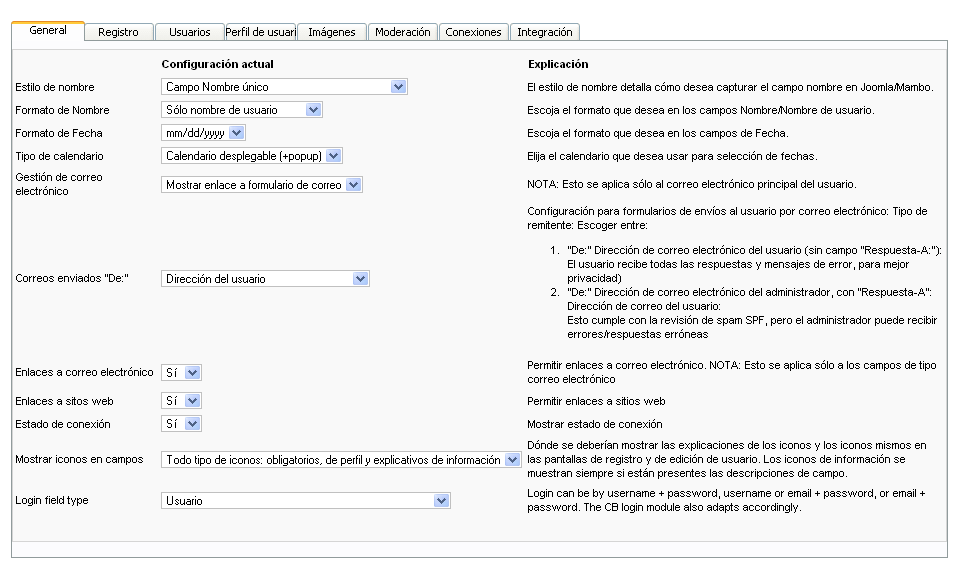
Task: Click explanation about estilo de nombre in Joomla/Mambo
Action: (x=730, y=87)
